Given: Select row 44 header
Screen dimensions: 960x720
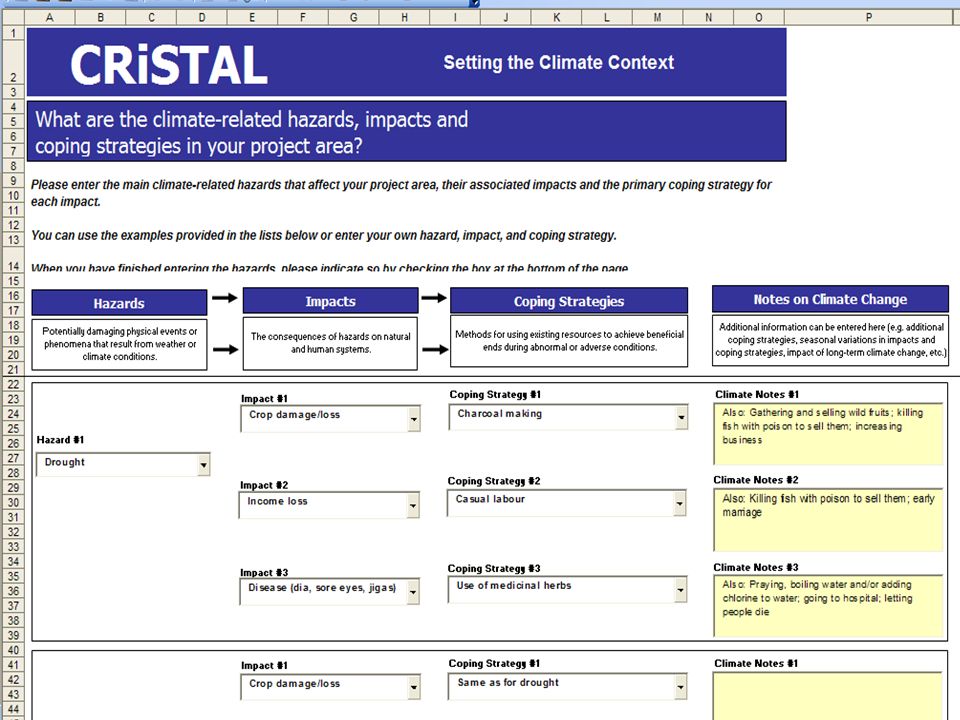Looking at the screenshot, I should (13, 709).
